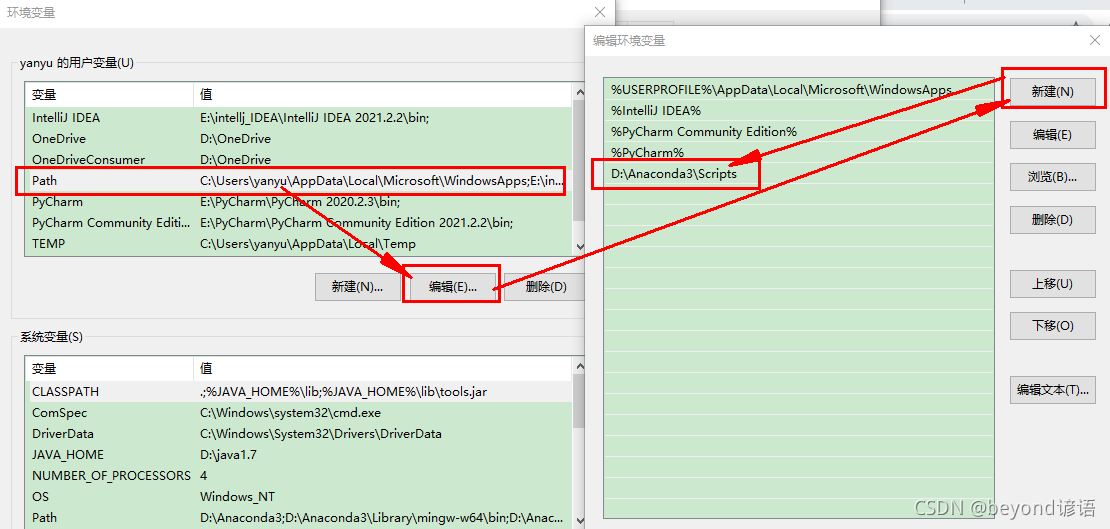Image resolution: width=1110 pixels, height=529 pixels.
Task: Click user variables list scroll up arrow
Action: click(579, 91)
